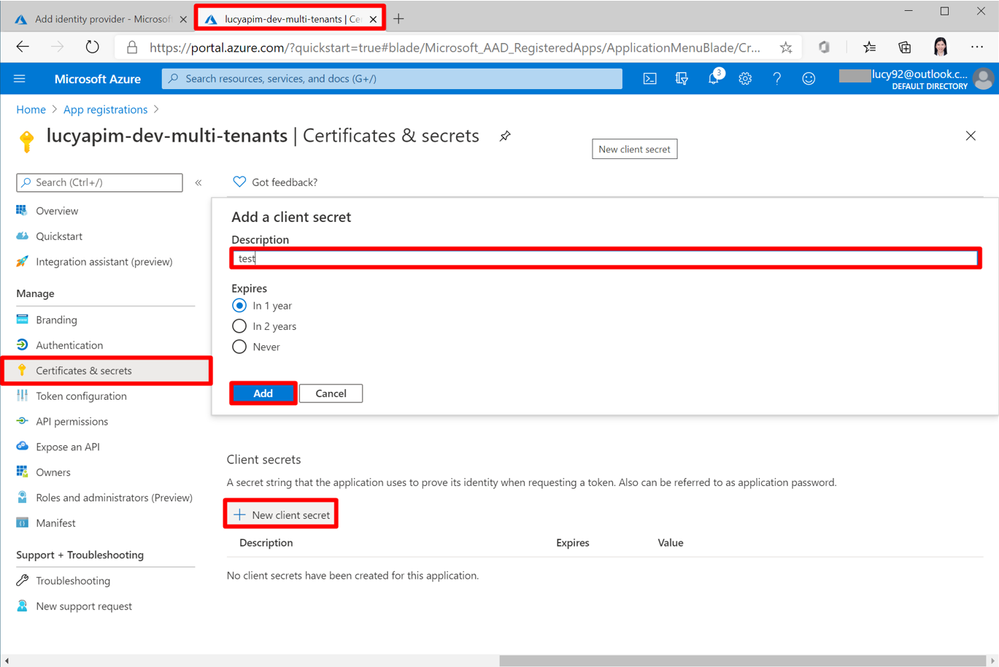Go to Home breadcrumb
The height and width of the screenshot is (667, 999).
point(31,110)
